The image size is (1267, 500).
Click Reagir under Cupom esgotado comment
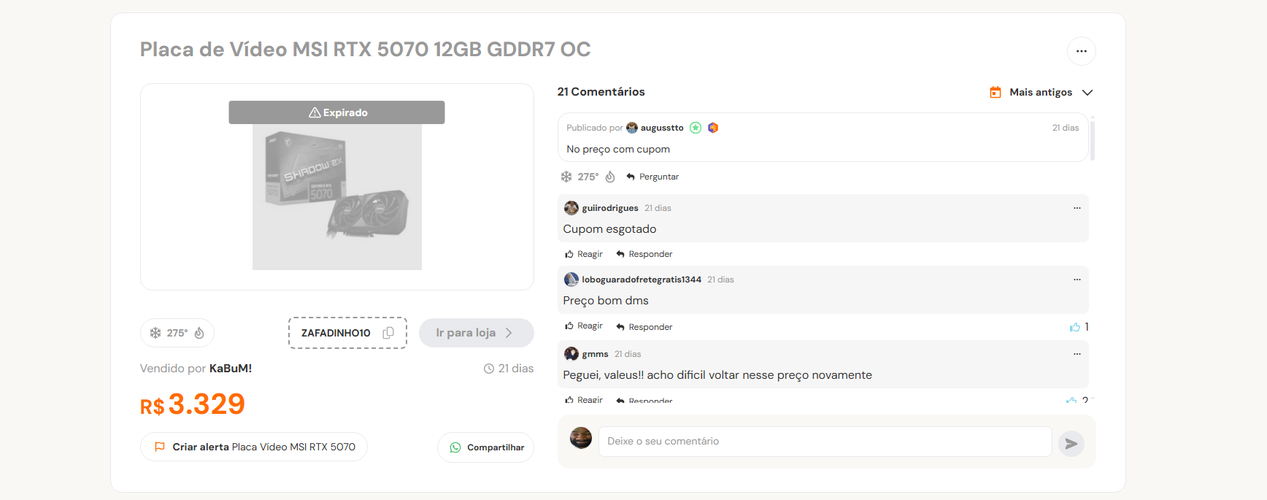point(584,254)
